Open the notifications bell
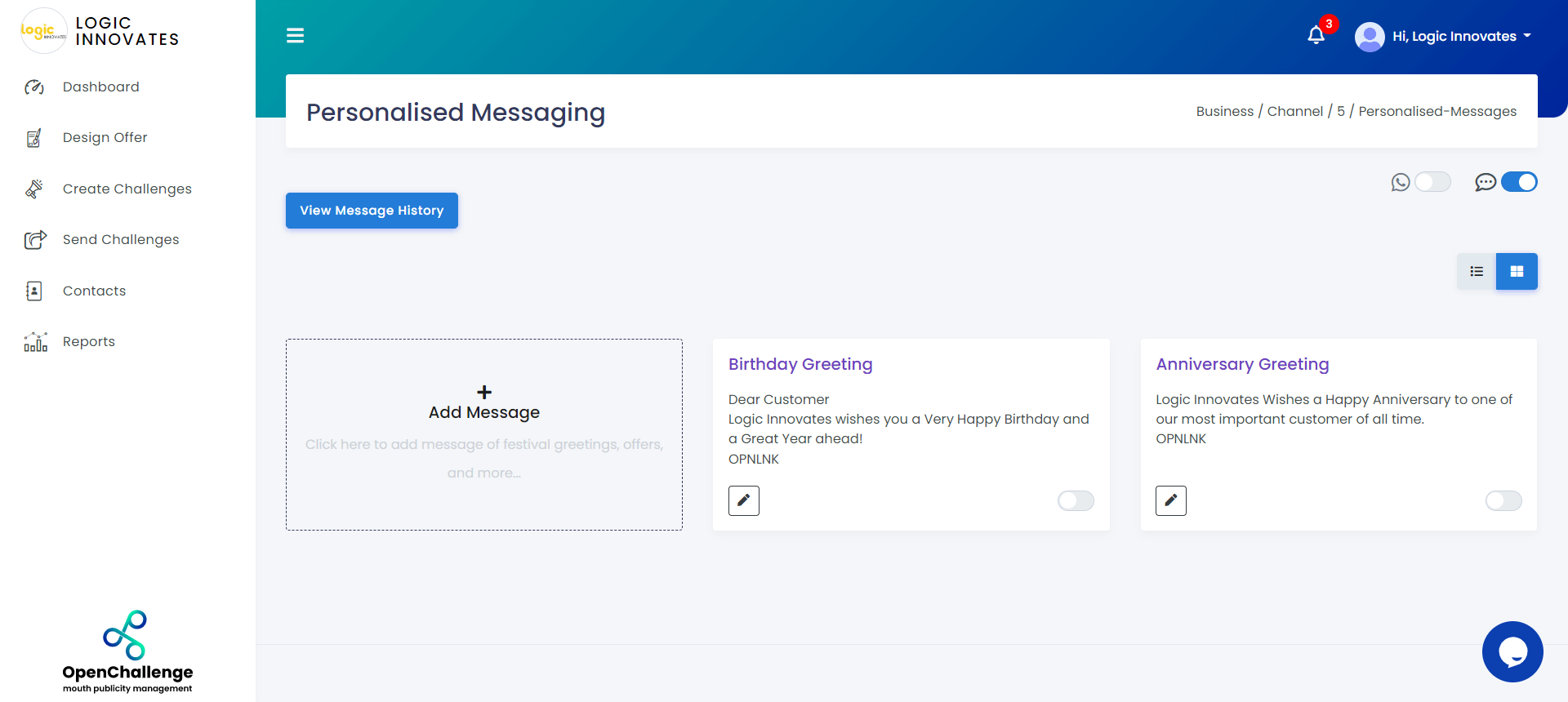 [x=1316, y=35]
